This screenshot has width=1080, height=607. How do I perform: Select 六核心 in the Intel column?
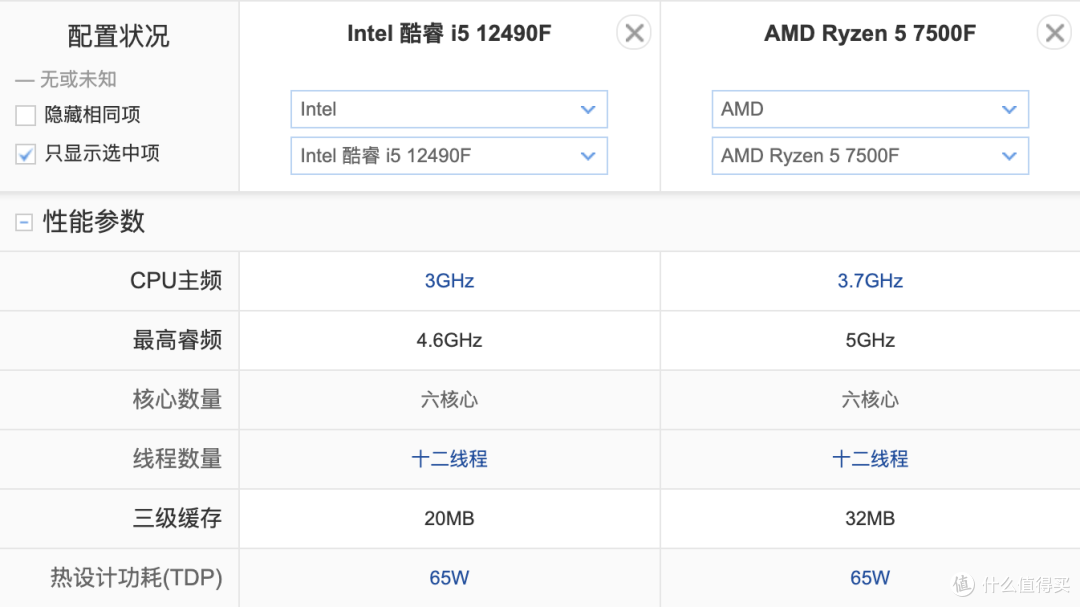[x=449, y=400]
